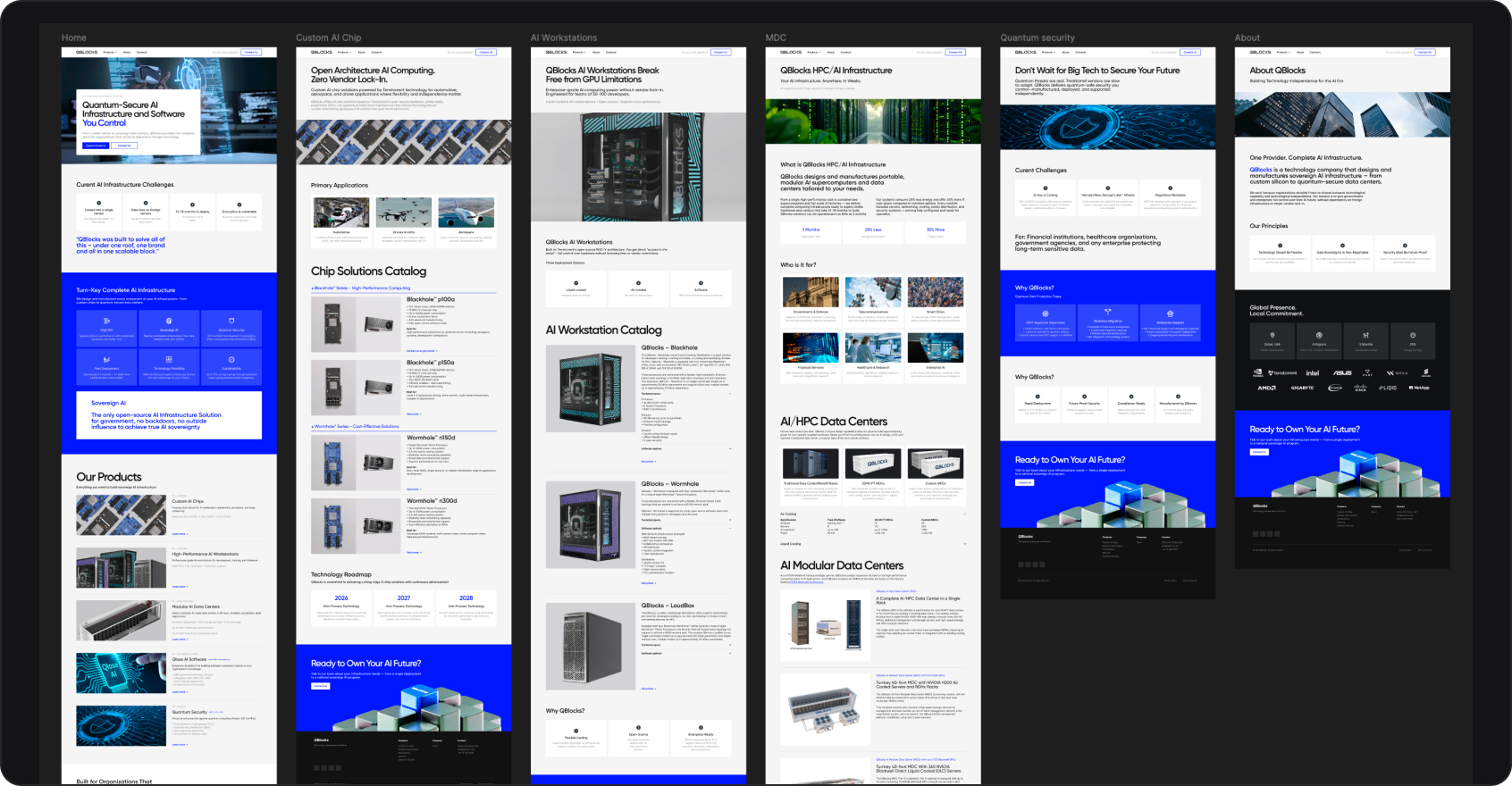Click the Smart Cities image in MDC
Image resolution: width=1512 pixels, height=786 pixels.
coord(936,292)
